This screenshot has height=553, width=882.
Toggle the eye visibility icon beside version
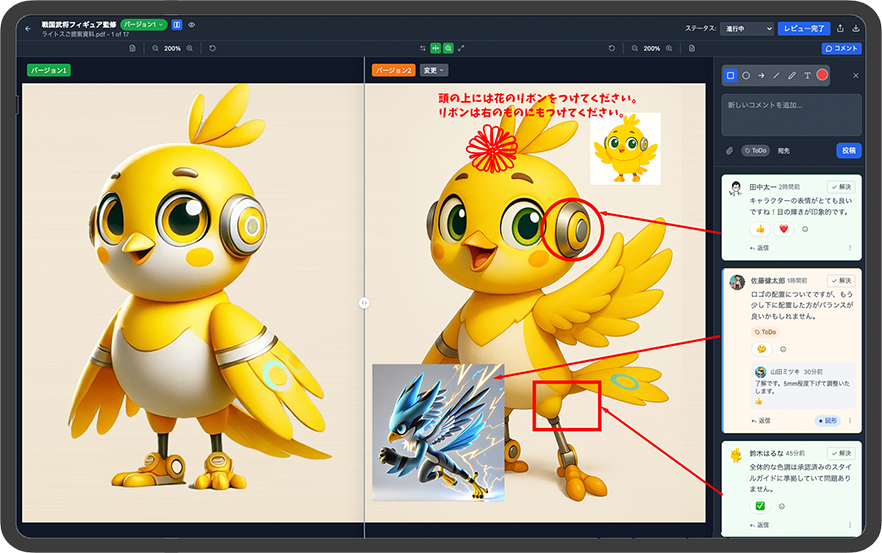[x=191, y=24]
